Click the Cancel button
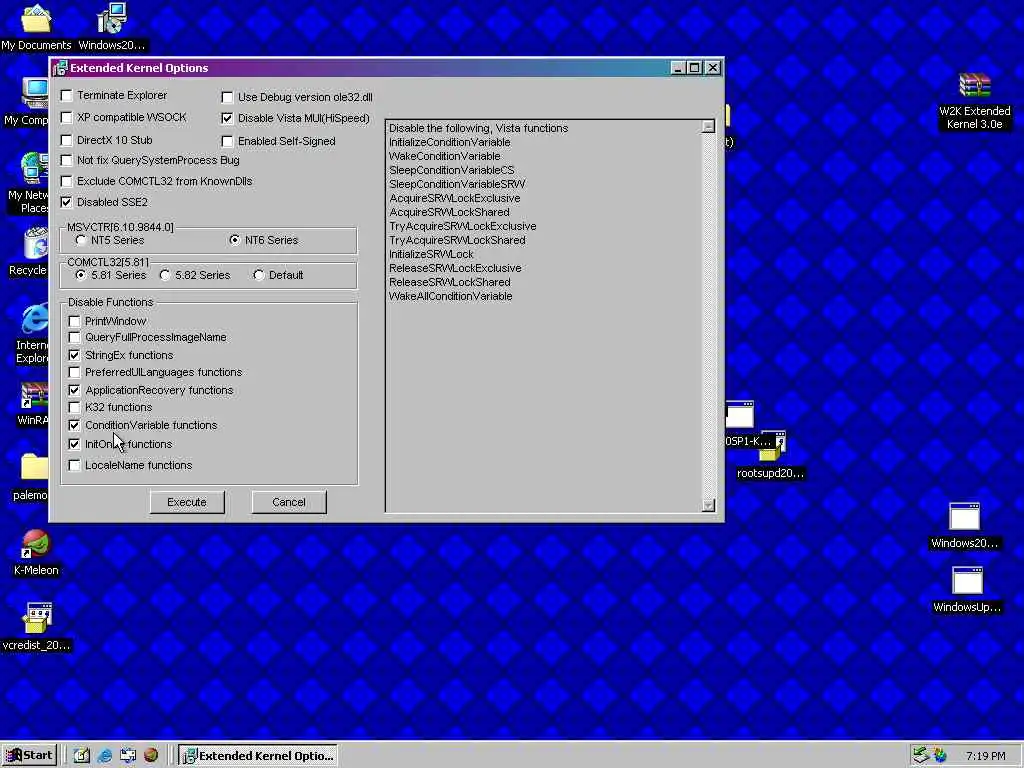 point(289,502)
